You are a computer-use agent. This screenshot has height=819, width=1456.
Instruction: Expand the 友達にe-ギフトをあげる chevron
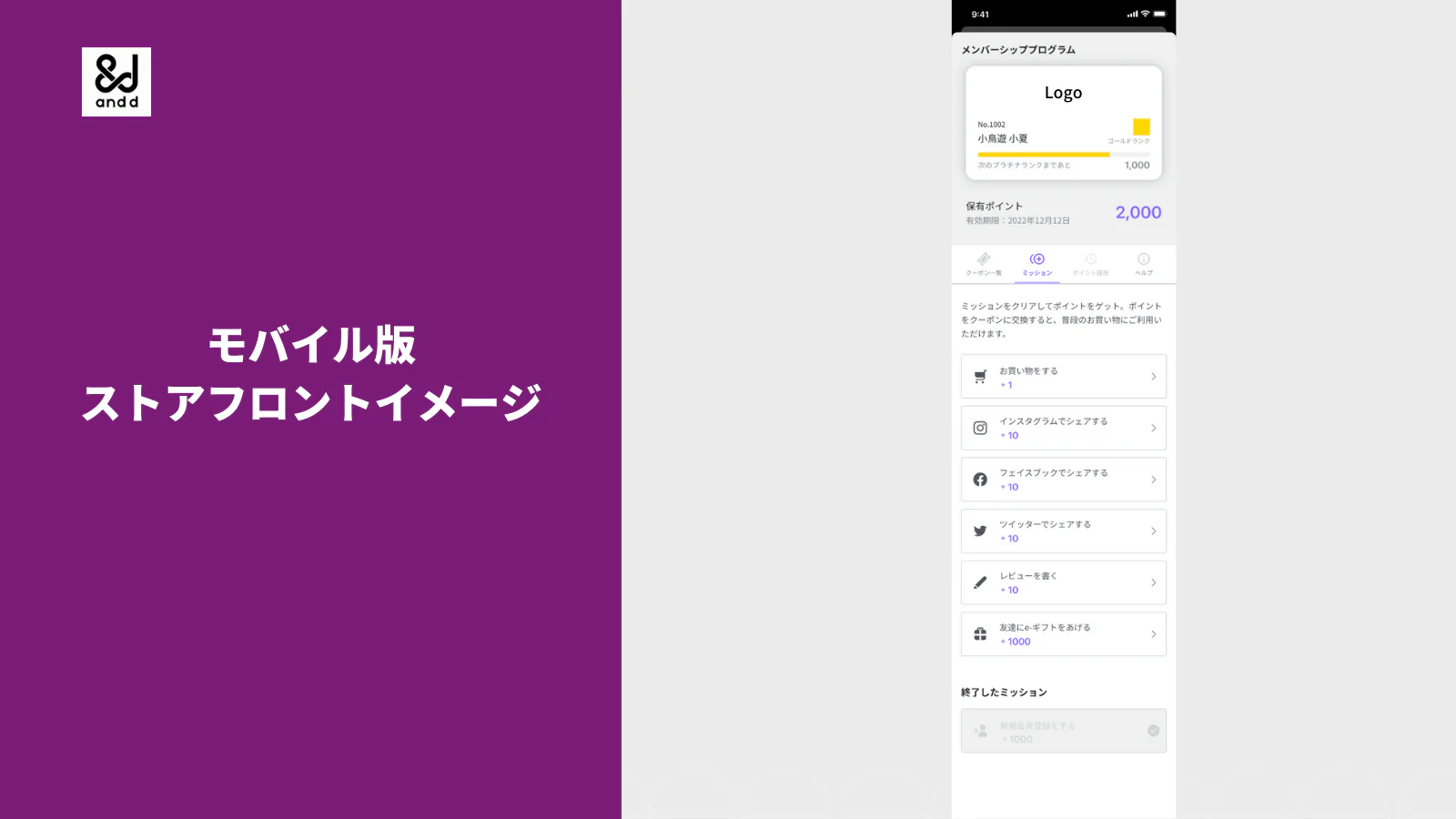point(1153,634)
